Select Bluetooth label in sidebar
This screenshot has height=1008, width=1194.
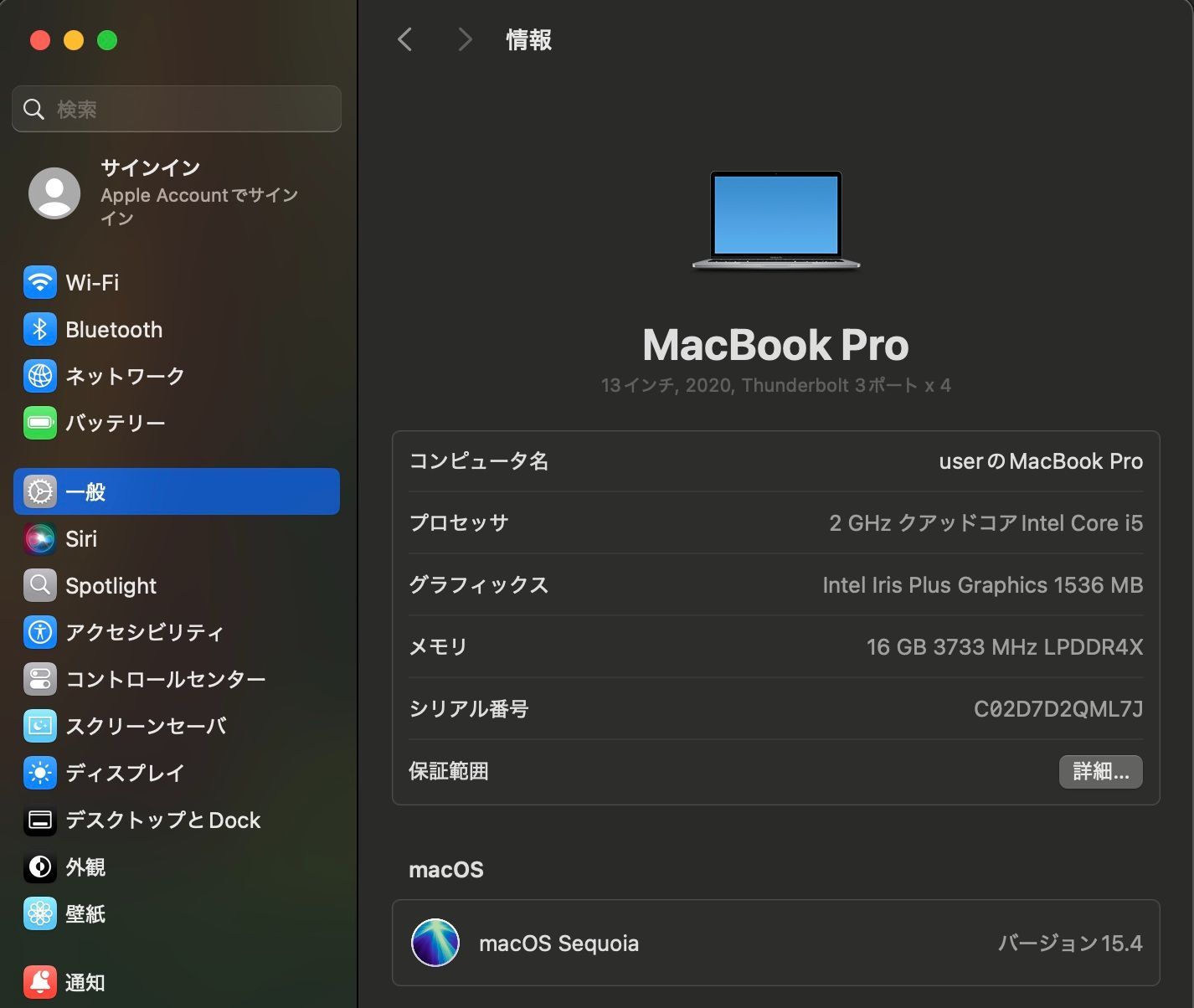tap(114, 330)
